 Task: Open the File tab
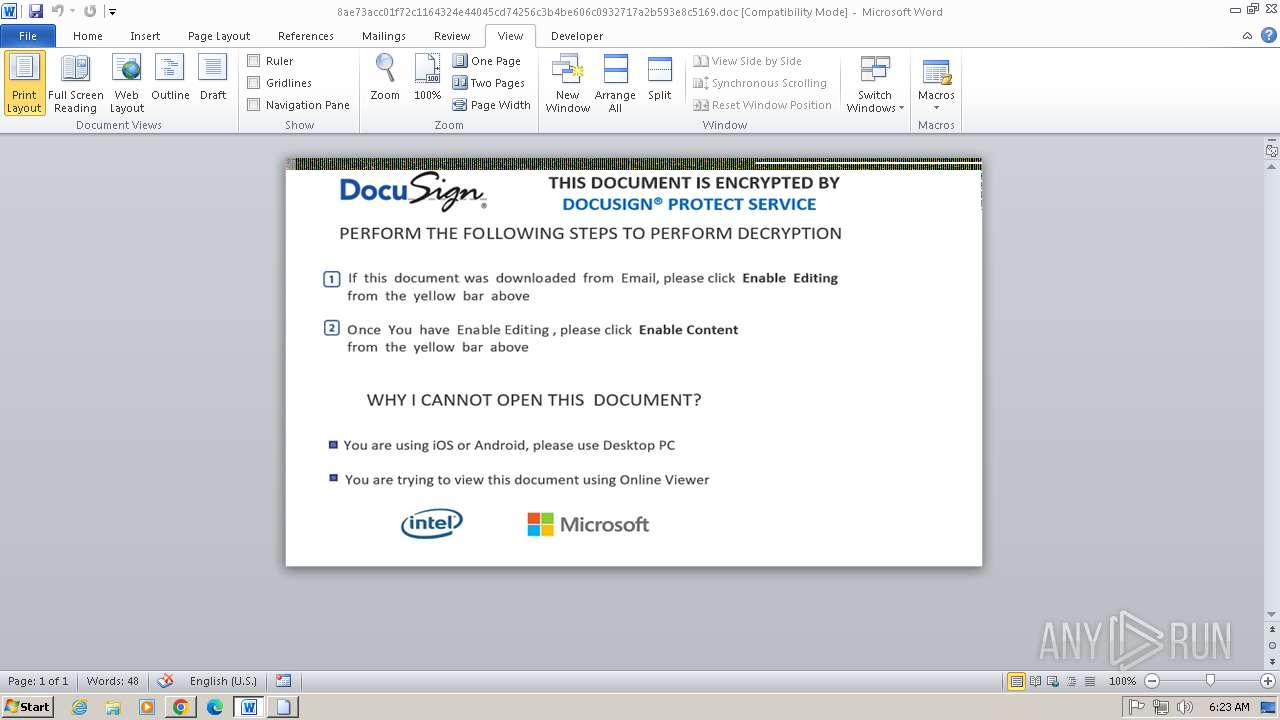[28, 36]
